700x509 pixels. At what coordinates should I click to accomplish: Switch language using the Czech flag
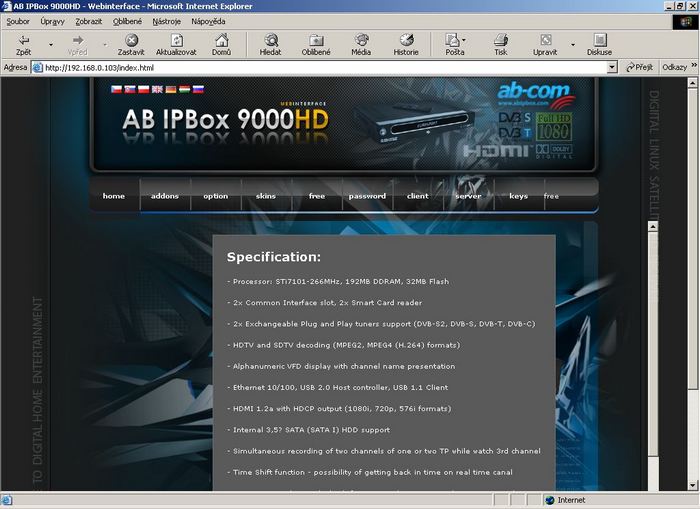[x=117, y=89]
